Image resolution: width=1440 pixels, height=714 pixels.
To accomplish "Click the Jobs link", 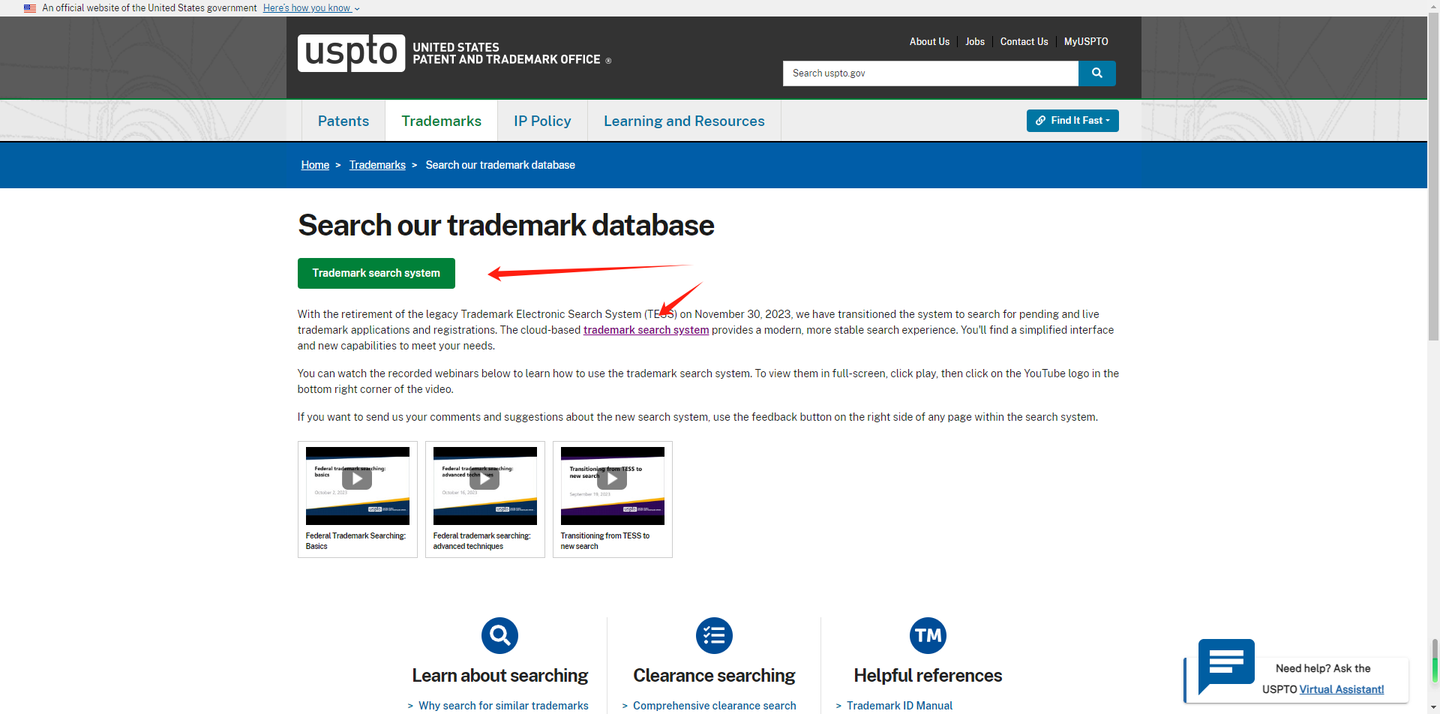I will [975, 42].
